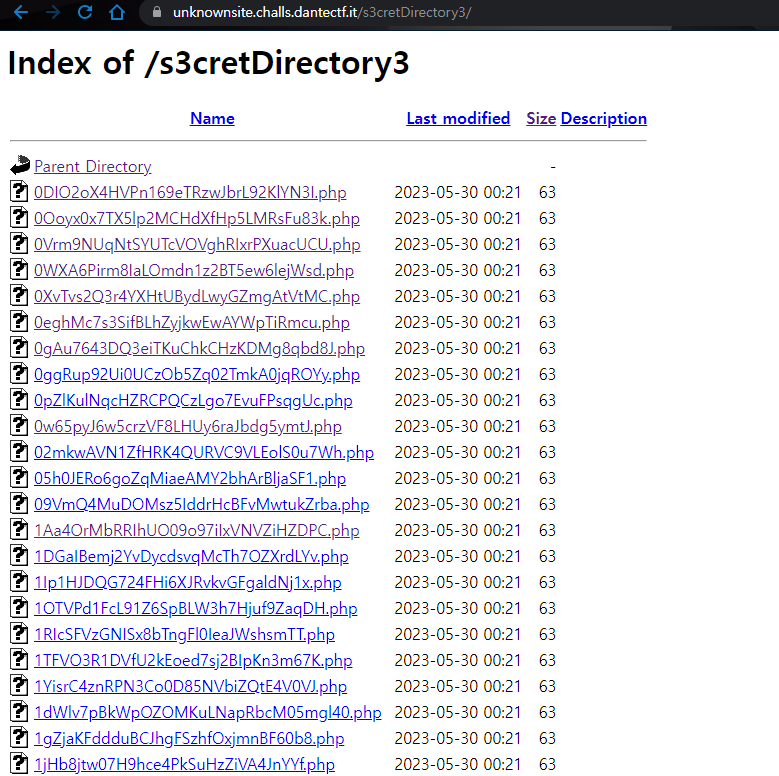Click the file icon beside 09VmQ4MuDOMs…php

point(19,503)
